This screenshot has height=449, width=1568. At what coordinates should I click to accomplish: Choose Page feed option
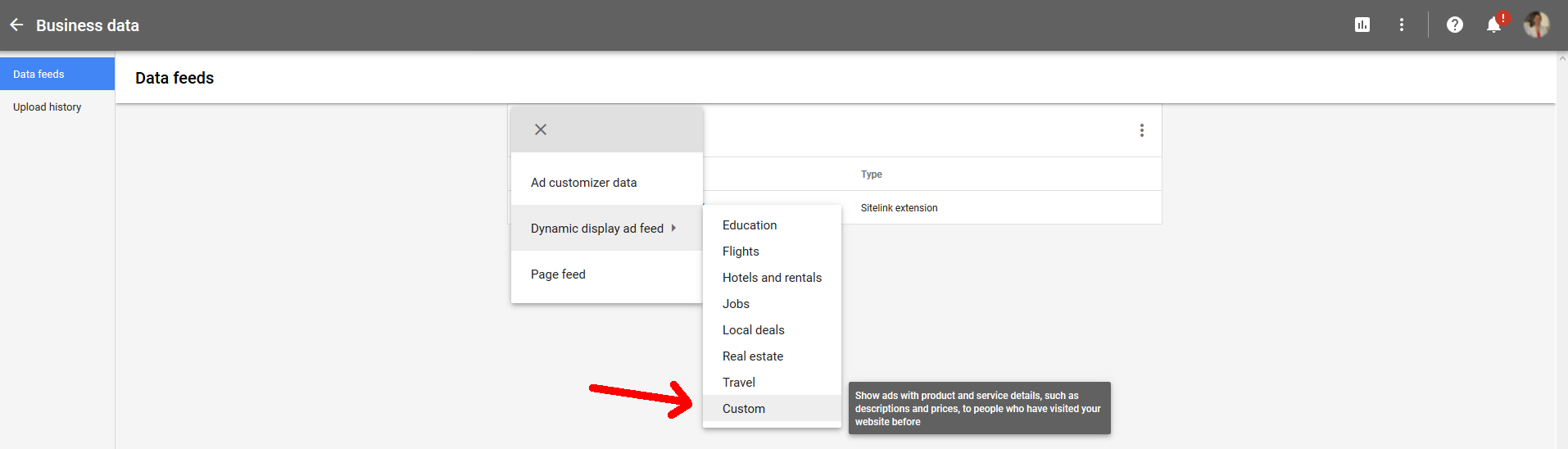[607, 274]
